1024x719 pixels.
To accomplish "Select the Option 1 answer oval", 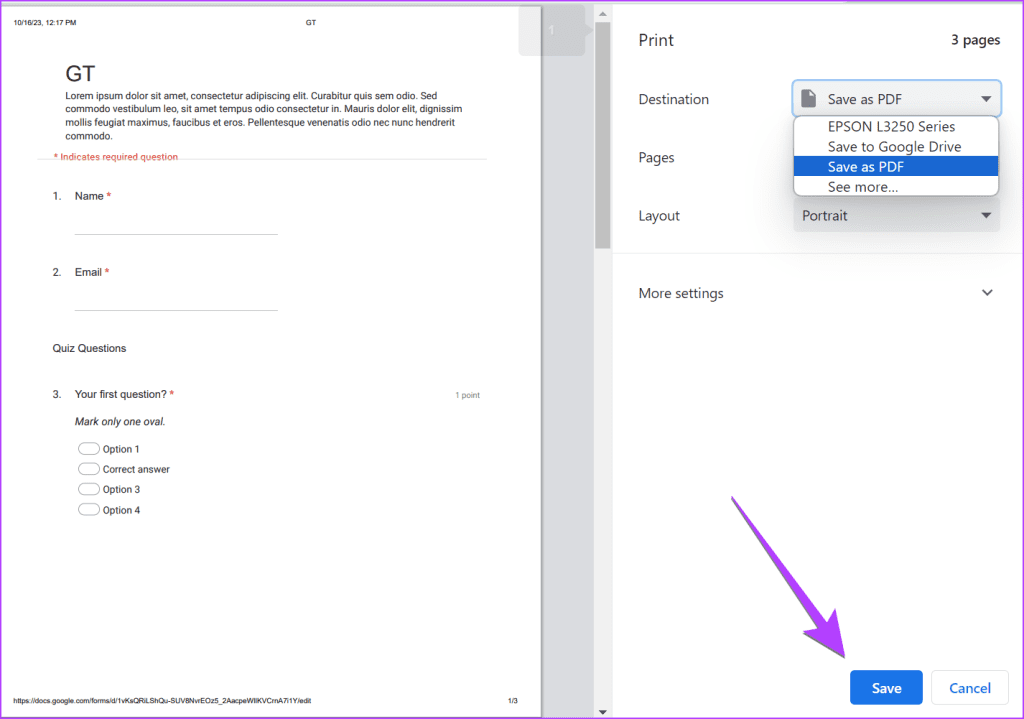I will pos(88,448).
